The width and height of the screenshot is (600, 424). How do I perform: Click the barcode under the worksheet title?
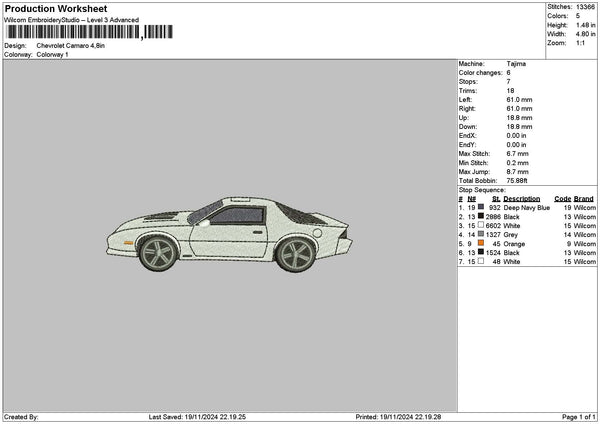click(72, 32)
